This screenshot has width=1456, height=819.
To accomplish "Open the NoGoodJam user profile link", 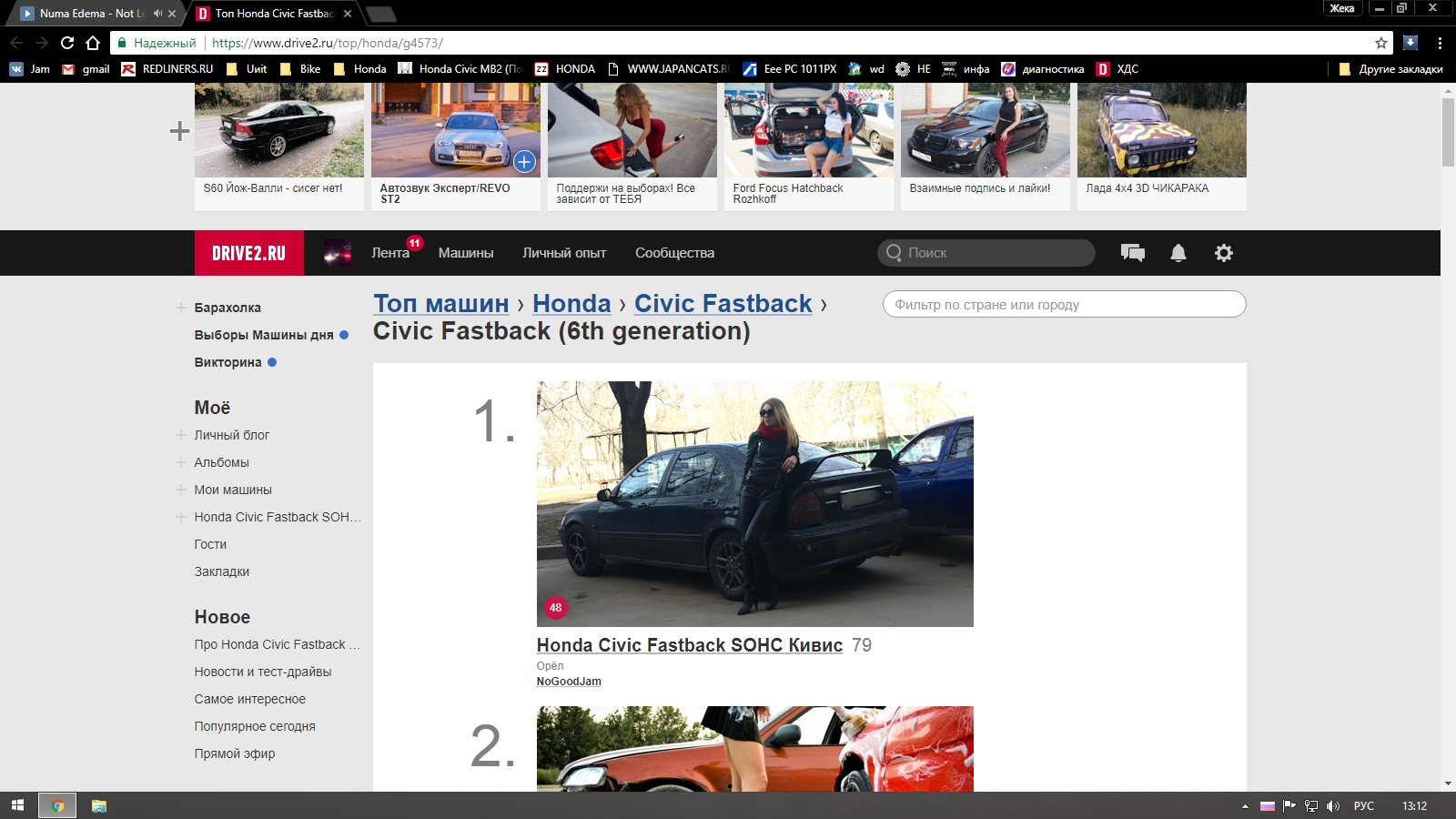I will [x=569, y=682].
